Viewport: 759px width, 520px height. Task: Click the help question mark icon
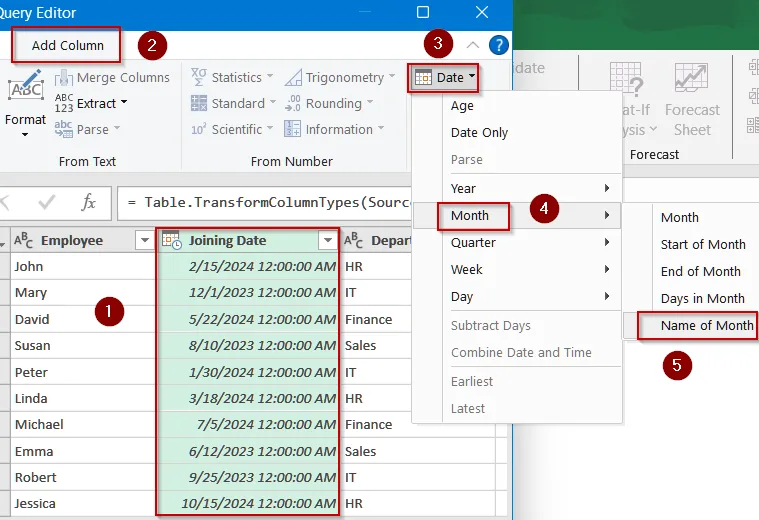coord(499,45)
